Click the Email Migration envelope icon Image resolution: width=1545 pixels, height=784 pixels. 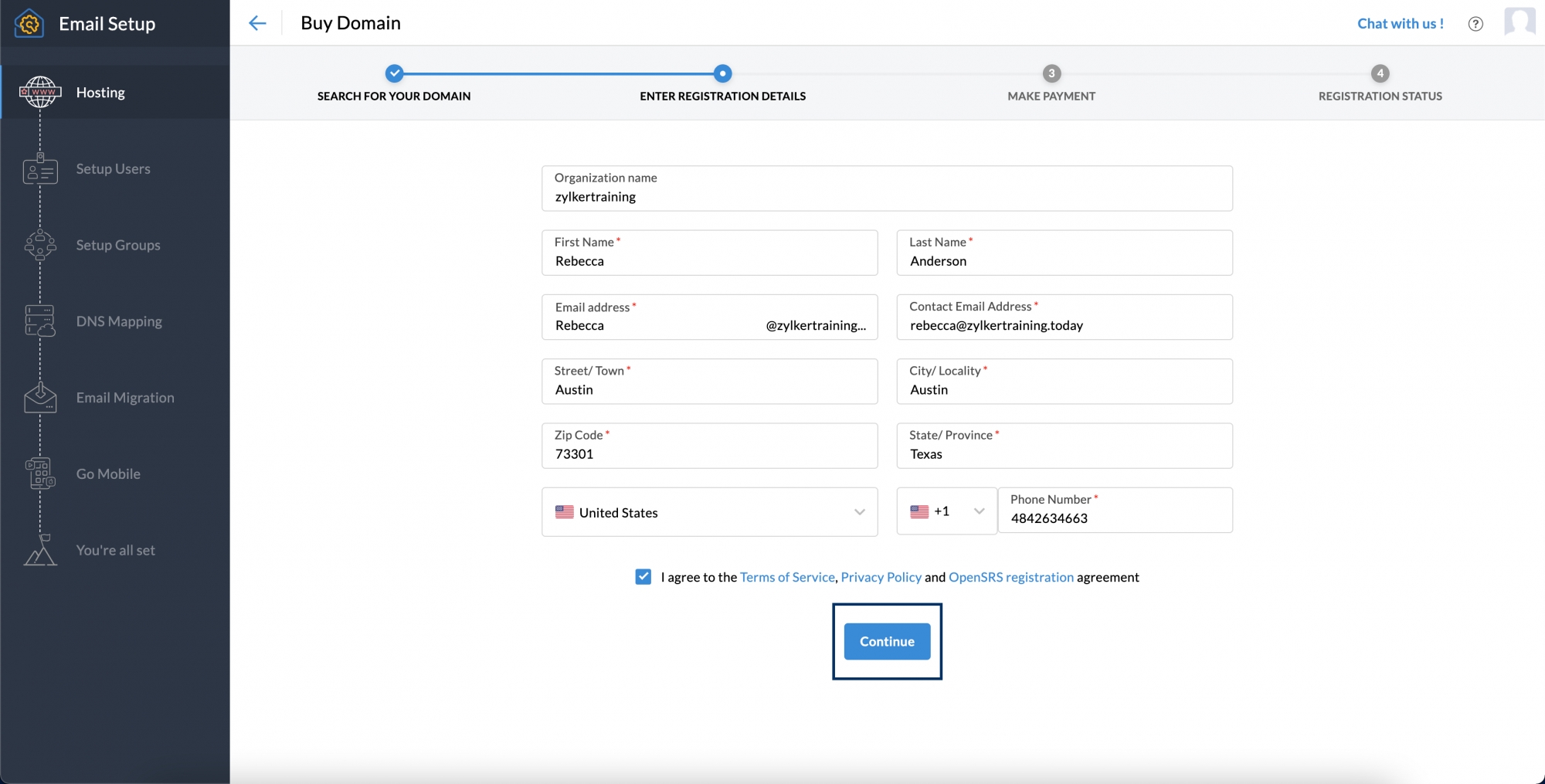point(40,398)
